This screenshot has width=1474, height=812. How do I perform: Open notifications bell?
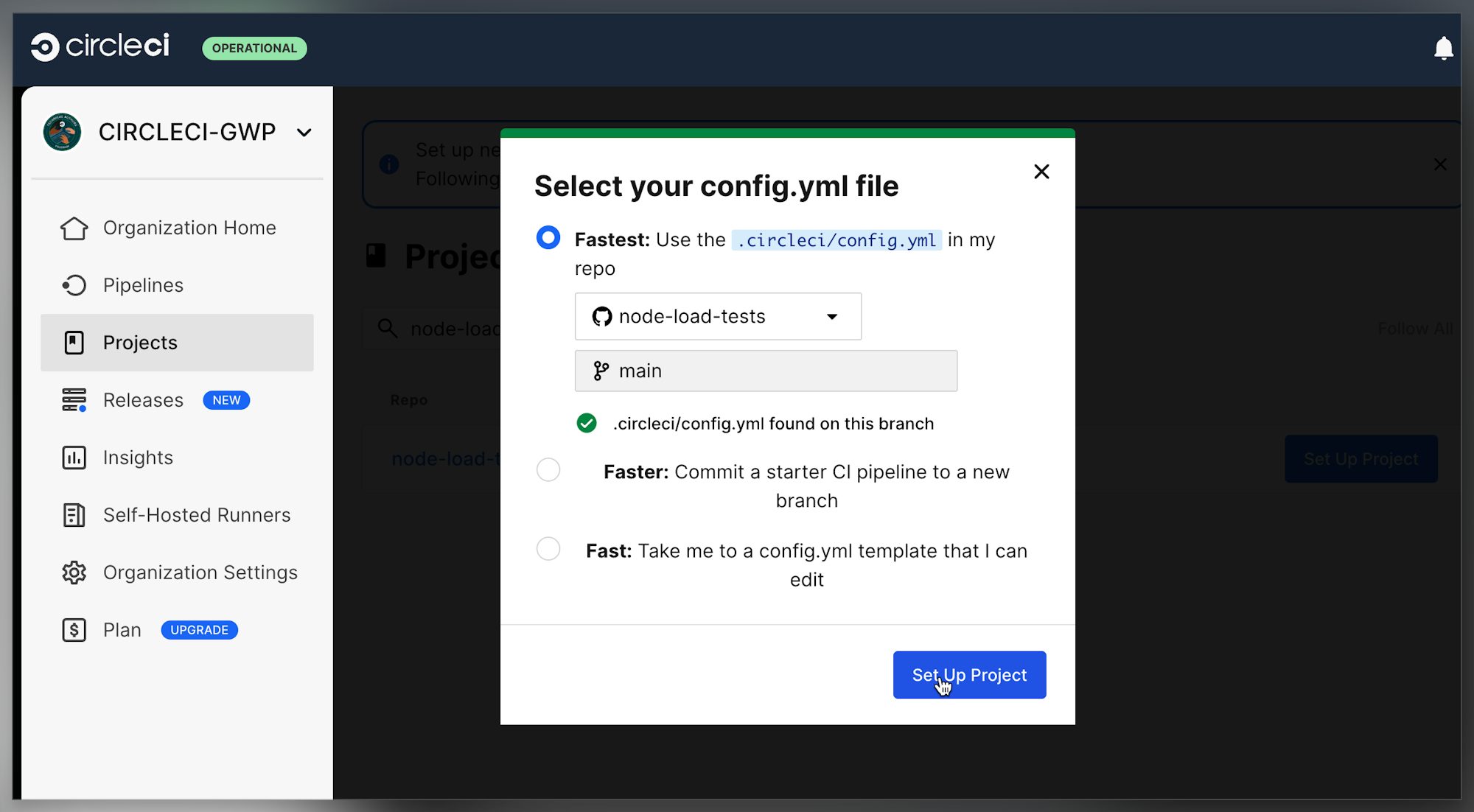pyautogui.click(x=1443, y=49)
